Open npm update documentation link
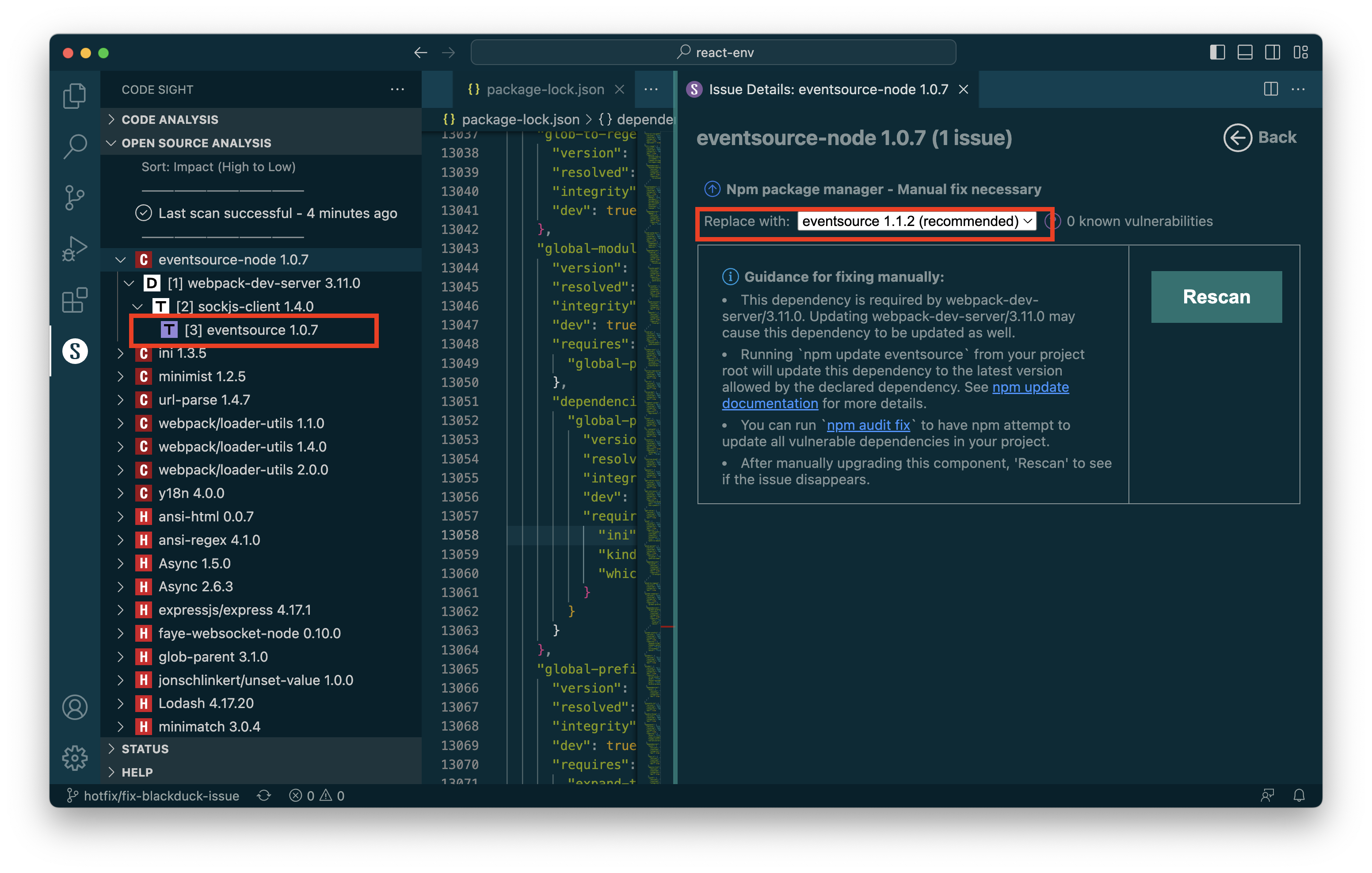The width and height of the screenshot is (1372, 873). 895,395
